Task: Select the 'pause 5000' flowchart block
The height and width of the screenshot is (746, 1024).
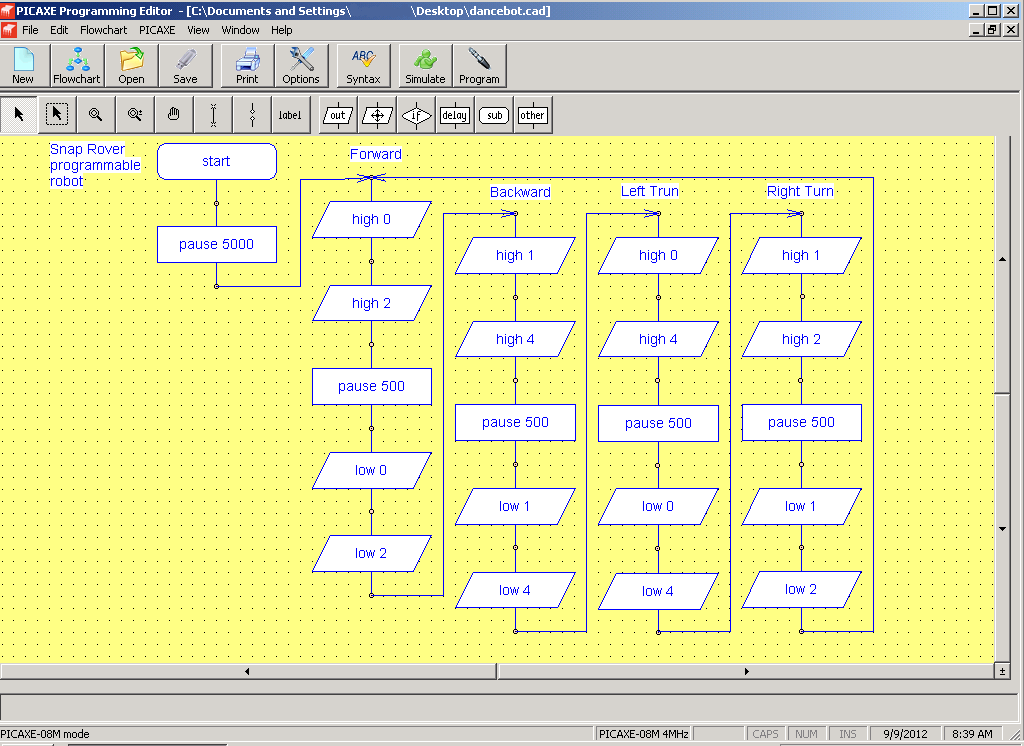Action: coord(217,245)
